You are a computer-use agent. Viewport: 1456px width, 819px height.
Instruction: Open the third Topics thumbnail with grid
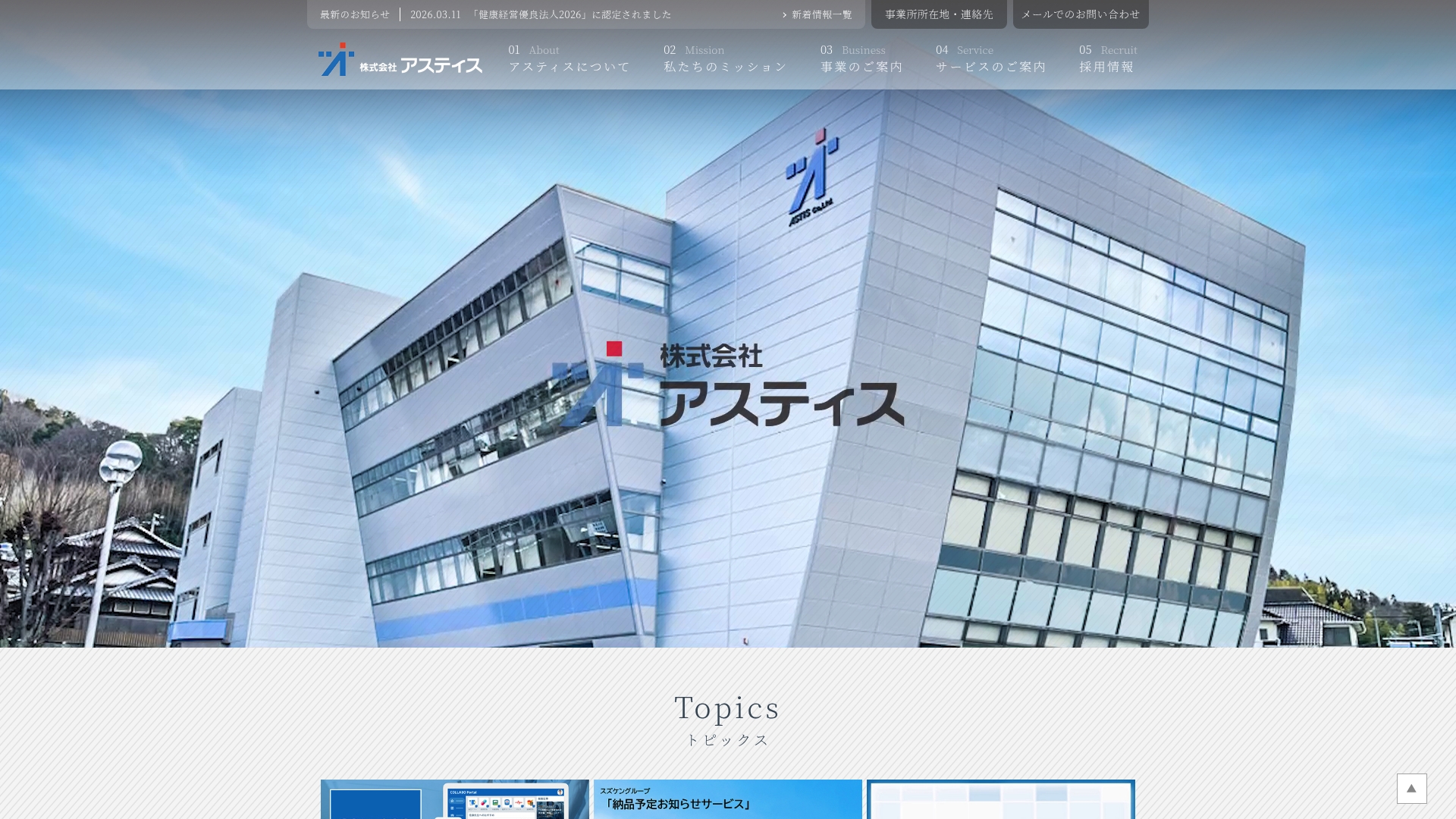pyautogui.click(x=1001, y=799)
